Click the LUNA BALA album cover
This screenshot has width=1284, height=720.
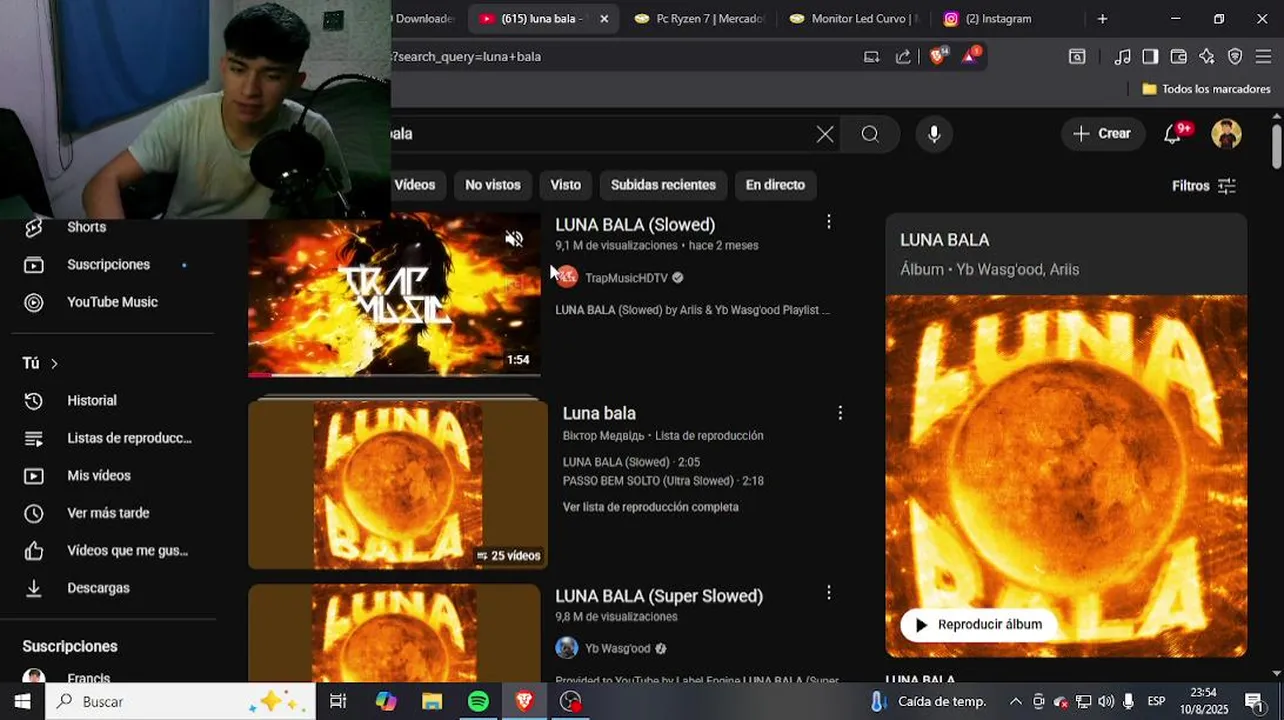(x=1066, y=475)
